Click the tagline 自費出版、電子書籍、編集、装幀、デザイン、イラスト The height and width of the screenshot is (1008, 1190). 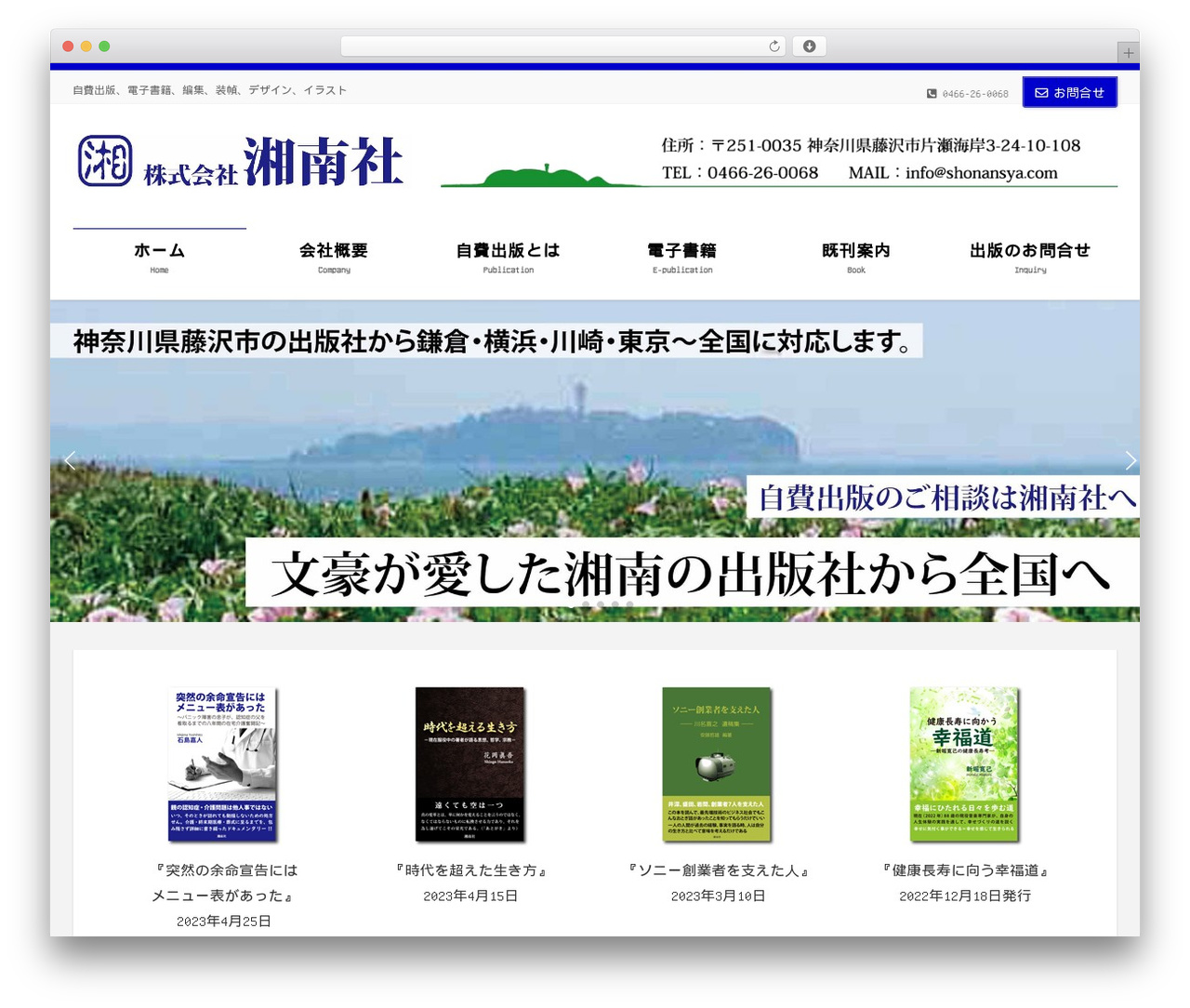click(x=210, y=90)
